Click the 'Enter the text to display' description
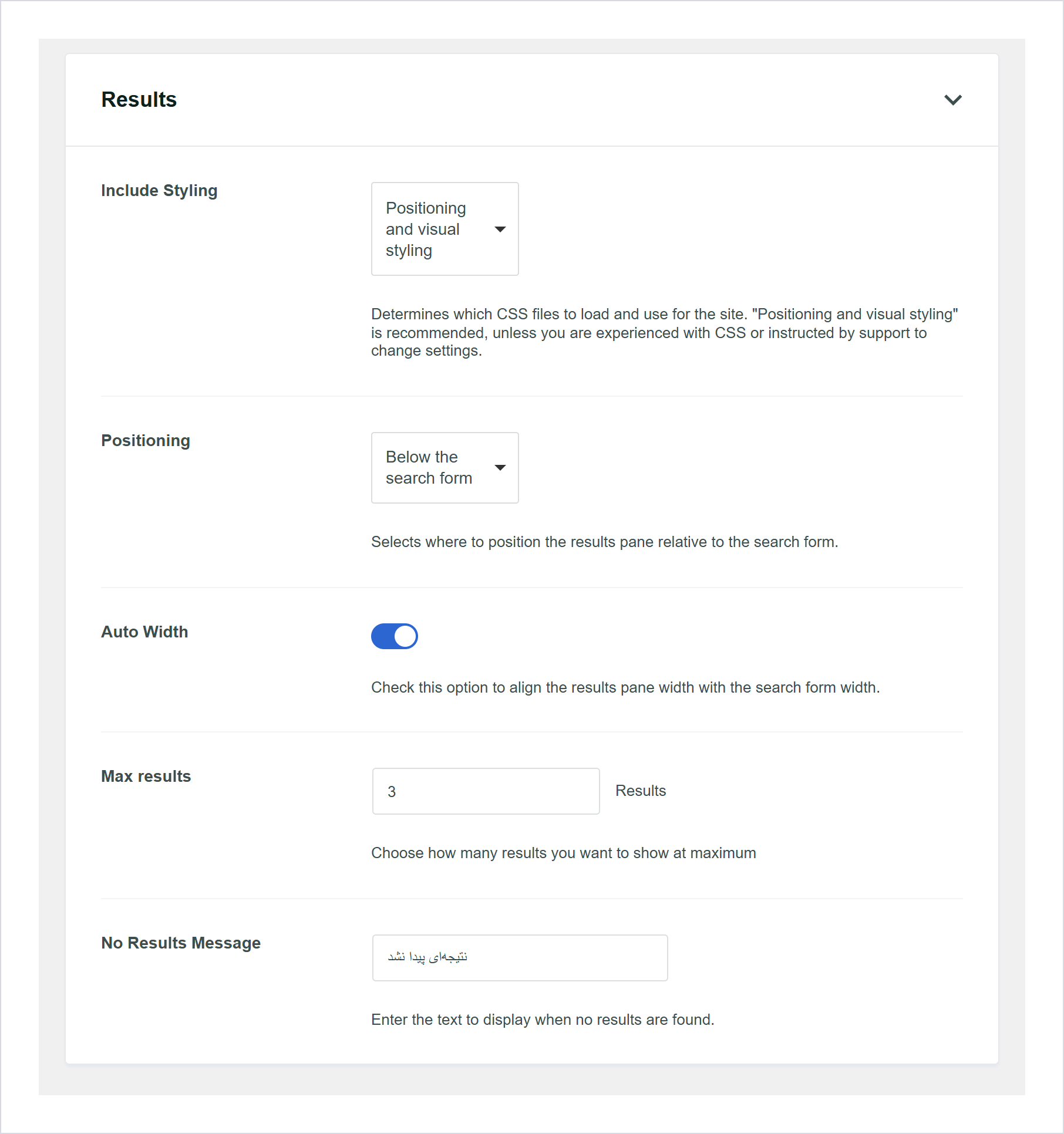The height and width of the screenshot is (1134, 1064). coord(543,1020)
